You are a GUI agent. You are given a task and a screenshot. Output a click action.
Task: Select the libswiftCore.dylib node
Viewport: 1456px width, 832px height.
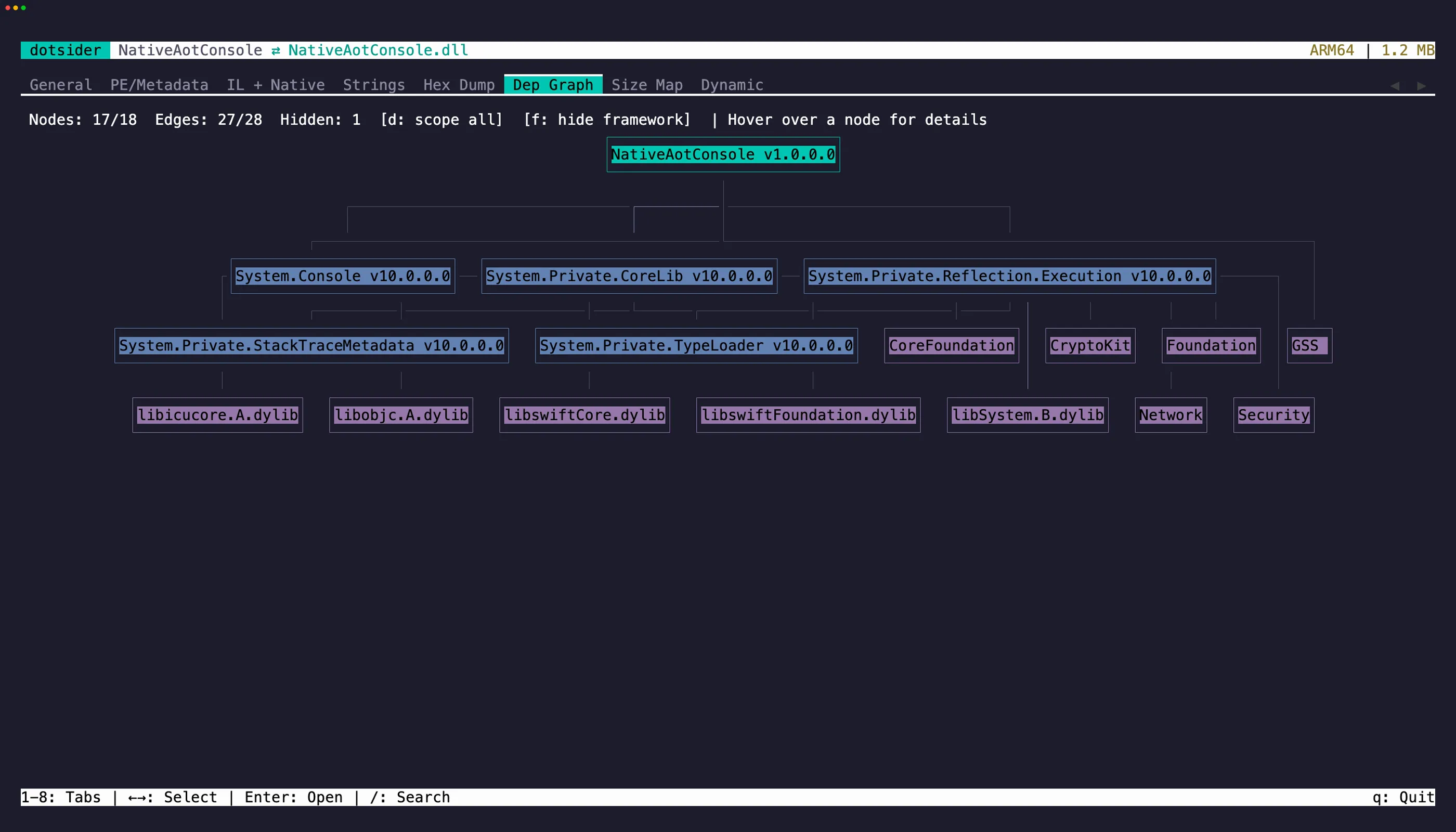[584, 415]
